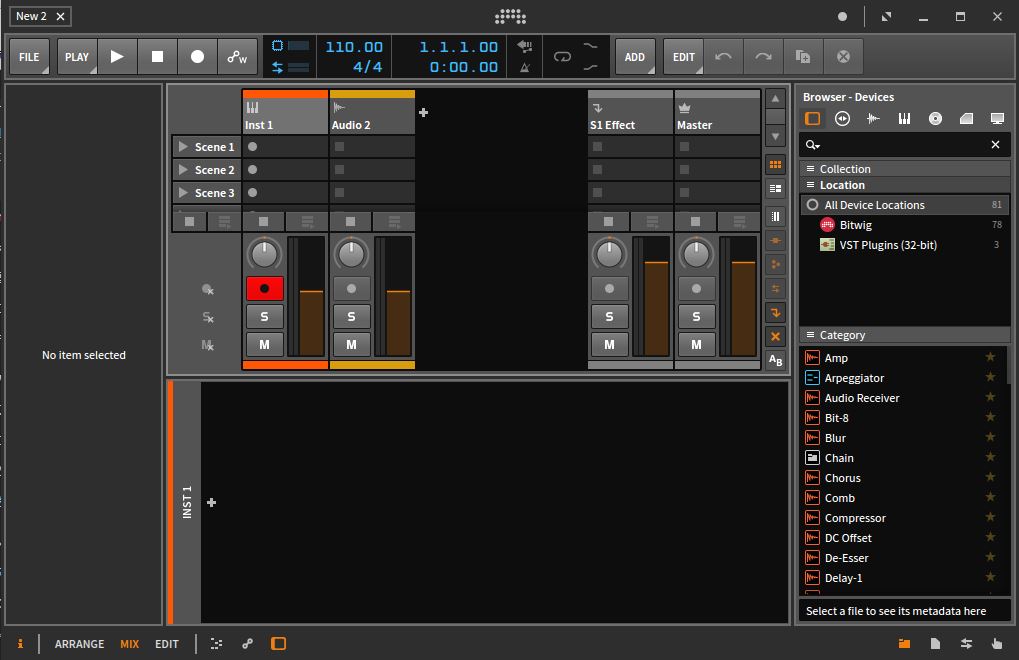Open the EDIT menu
This screenshot has width=1019, height=660.
pyautogui.click(x=683, y=57)
